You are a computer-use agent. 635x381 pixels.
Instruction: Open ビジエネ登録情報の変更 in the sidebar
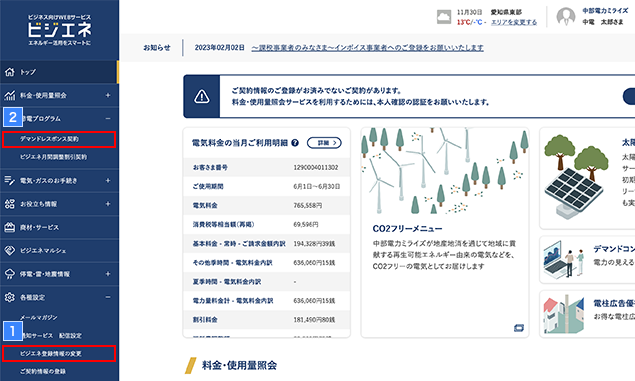coord(59,353)
